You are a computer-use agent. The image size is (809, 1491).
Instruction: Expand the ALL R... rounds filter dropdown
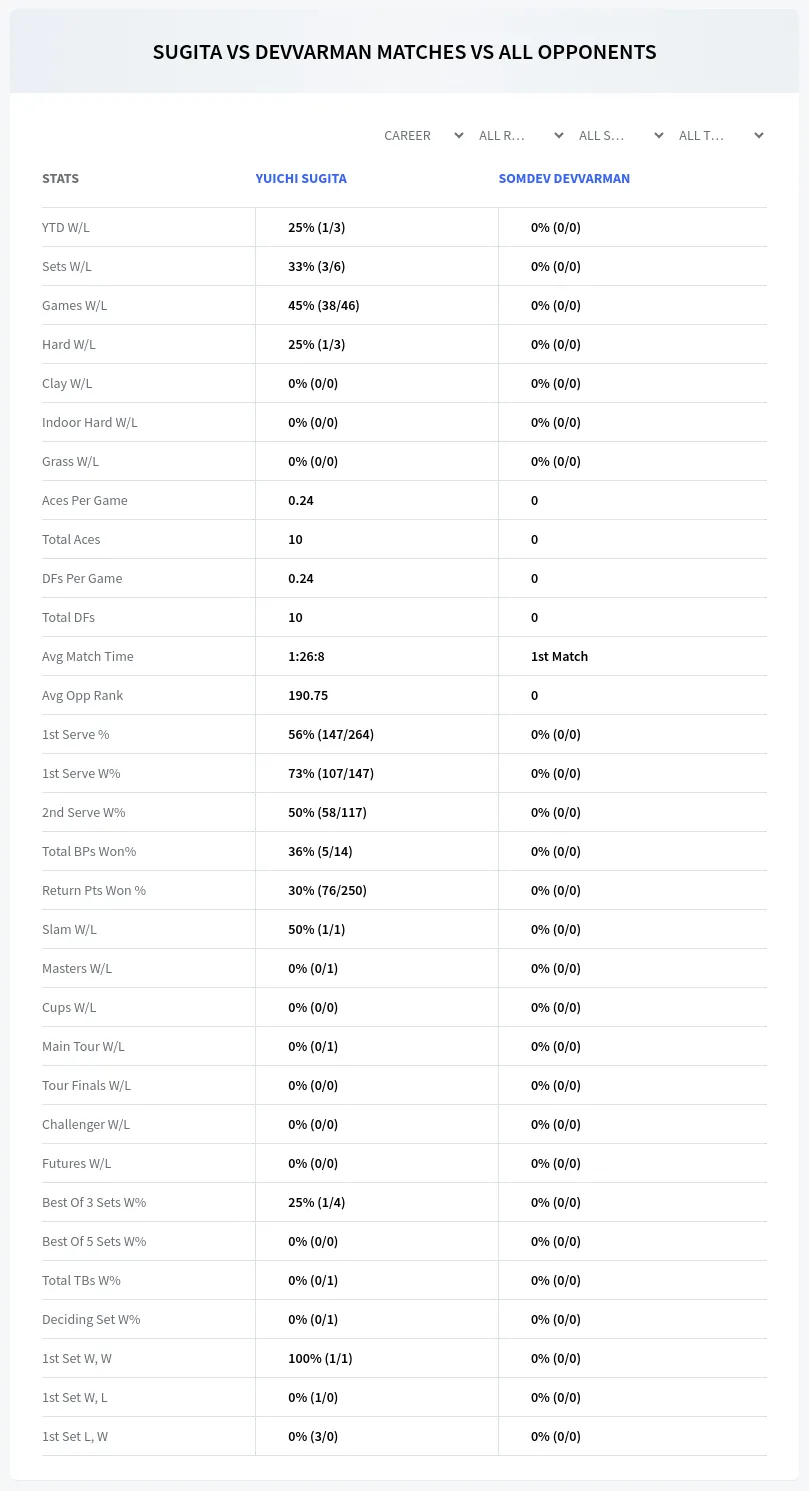pos(520,135)
